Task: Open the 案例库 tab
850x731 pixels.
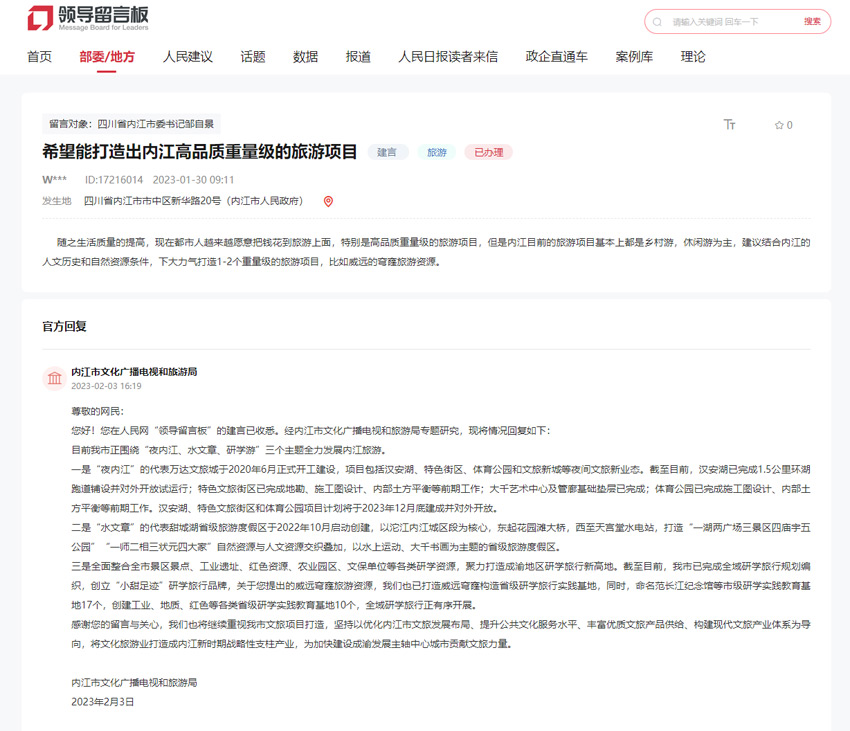Action: [x=634, y=57]
